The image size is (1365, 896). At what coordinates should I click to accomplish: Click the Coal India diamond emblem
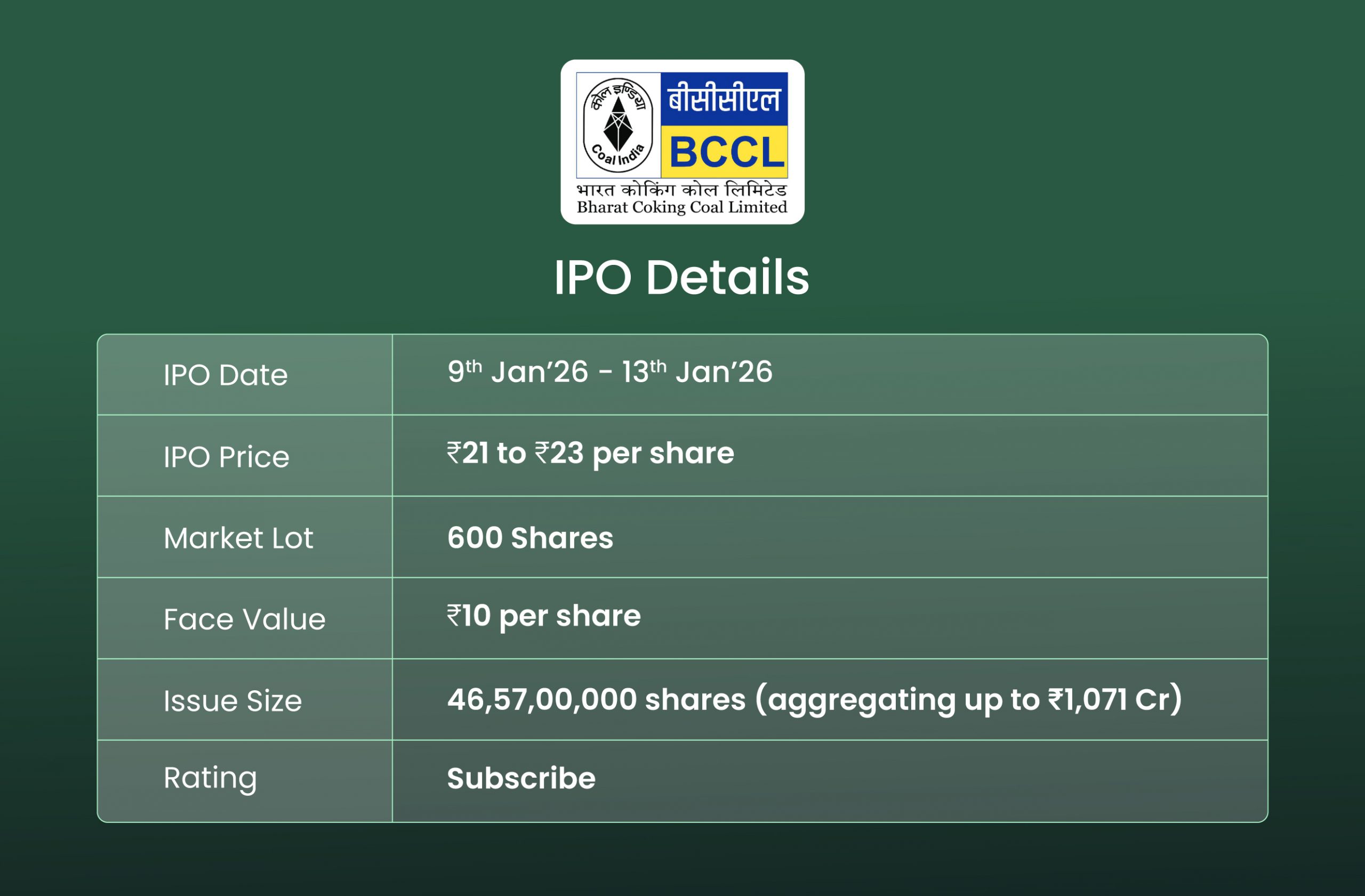pos(617,125)
